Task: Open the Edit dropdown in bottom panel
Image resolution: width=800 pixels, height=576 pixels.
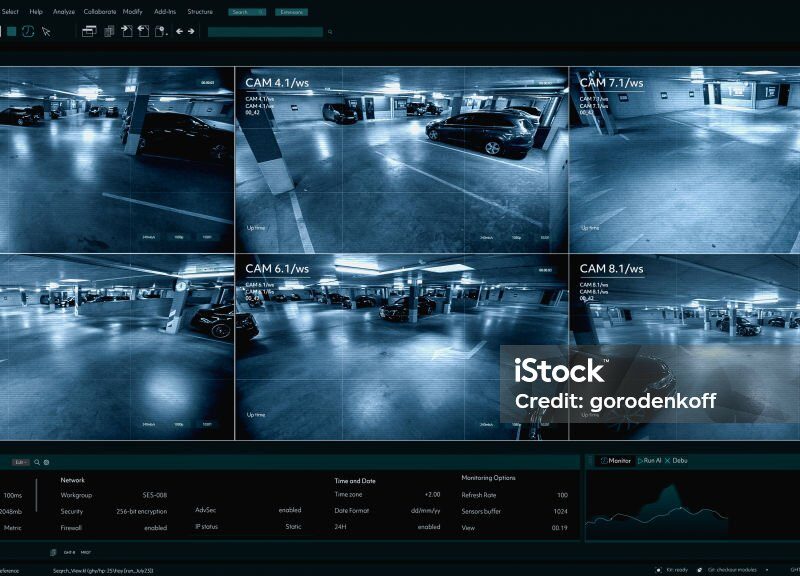Action: [20, 463]
